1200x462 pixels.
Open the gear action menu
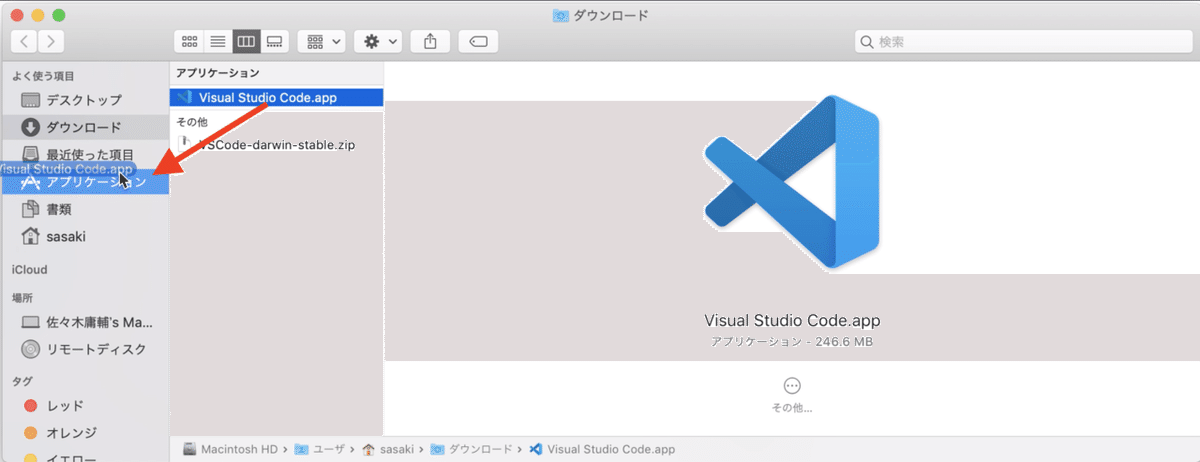point(380,41)
